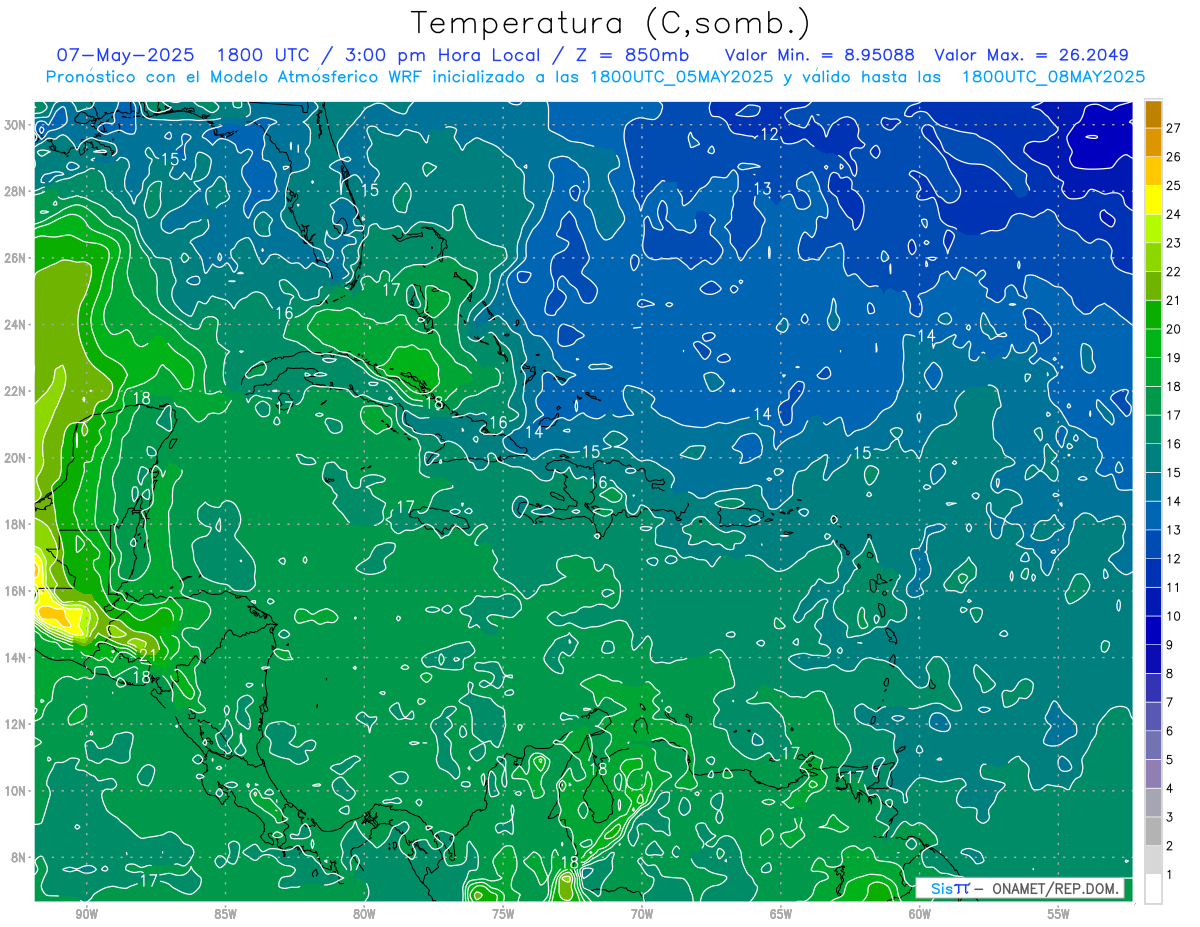Screen dimensions: 1200x927
Task: Click the color bar label '20'
Action: pos(1175,329)
